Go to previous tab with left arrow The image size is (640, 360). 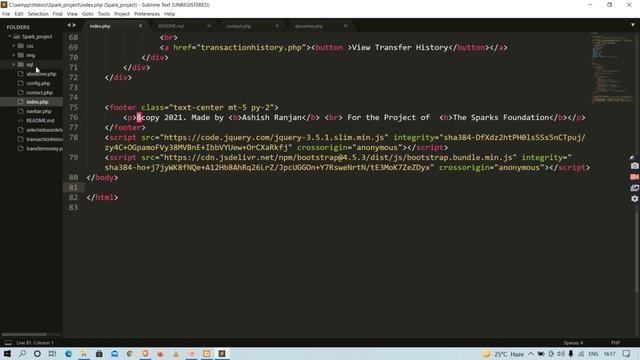coord(69,25)
